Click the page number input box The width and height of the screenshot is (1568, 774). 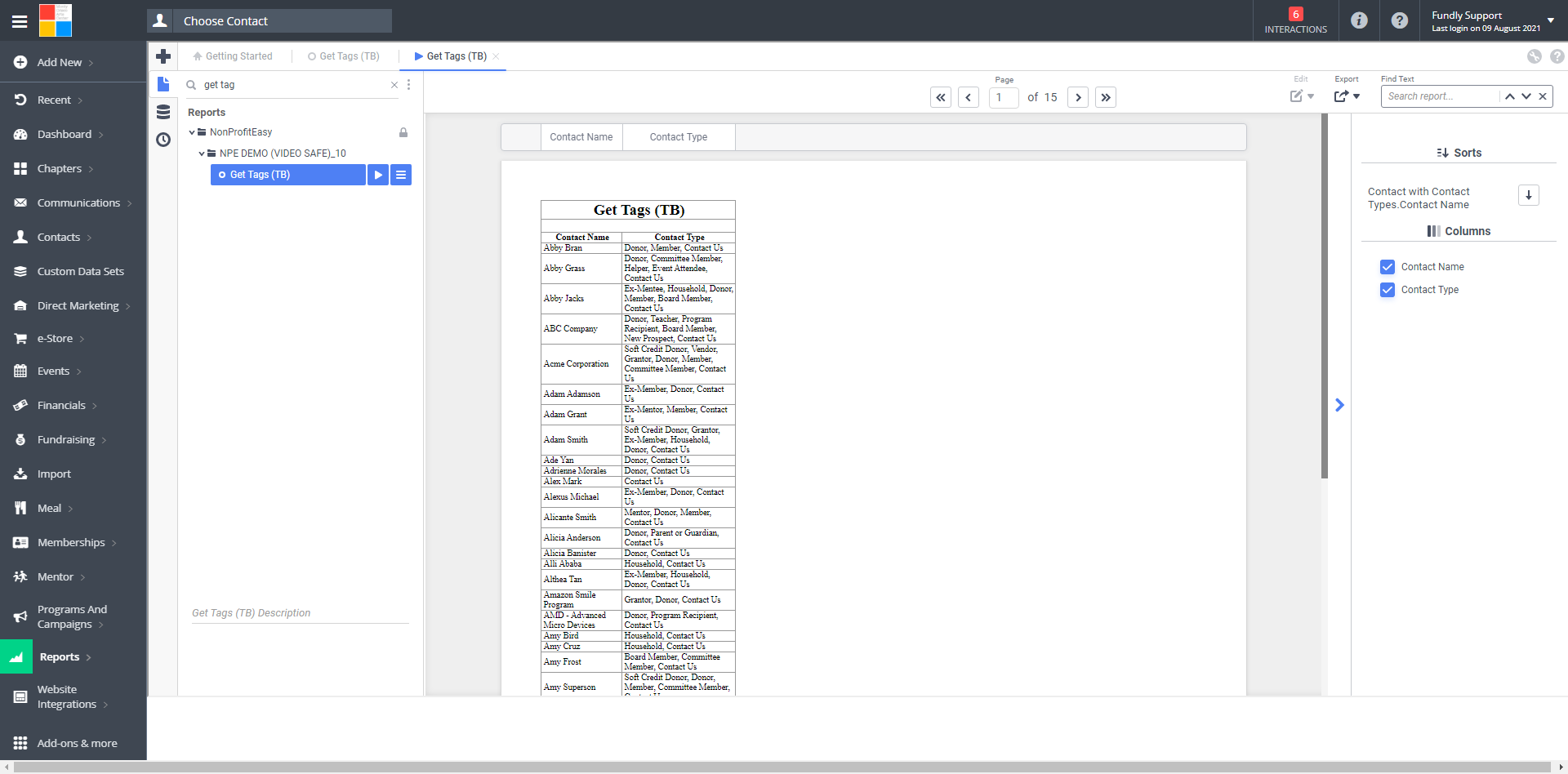click(x=1004, y=97)
